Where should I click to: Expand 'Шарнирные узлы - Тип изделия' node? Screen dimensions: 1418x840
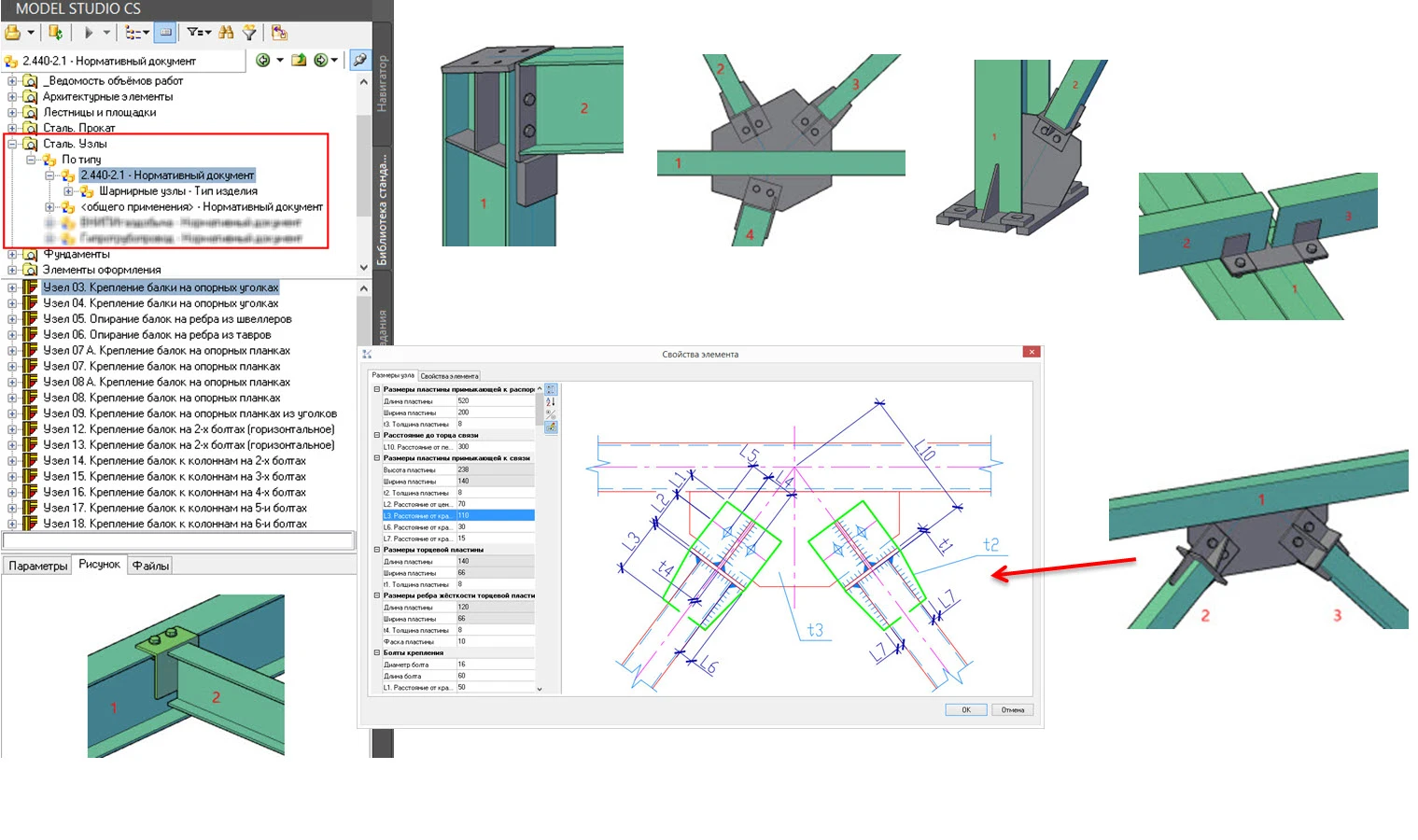point(68,191)
